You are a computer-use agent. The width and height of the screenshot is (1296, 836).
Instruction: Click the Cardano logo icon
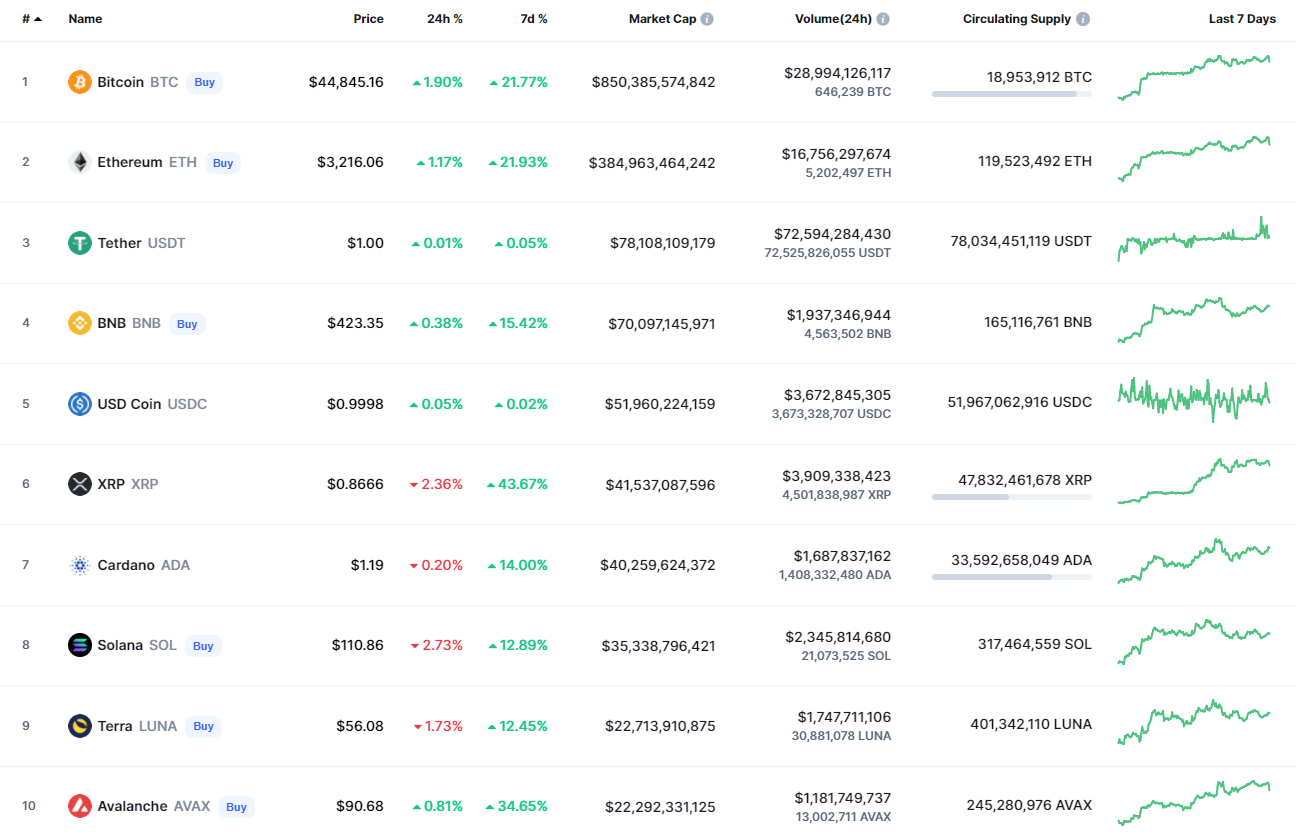pos(80,565)
